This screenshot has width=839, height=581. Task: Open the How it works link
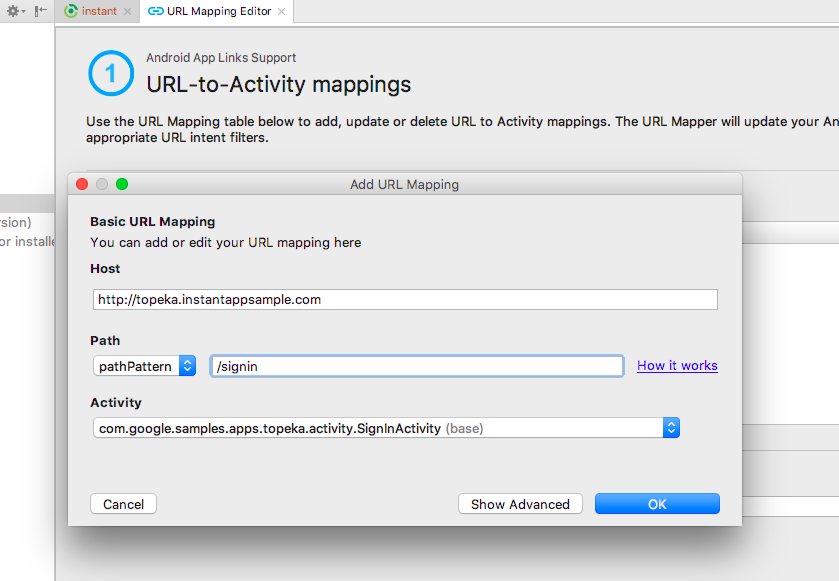pos(677,366)
